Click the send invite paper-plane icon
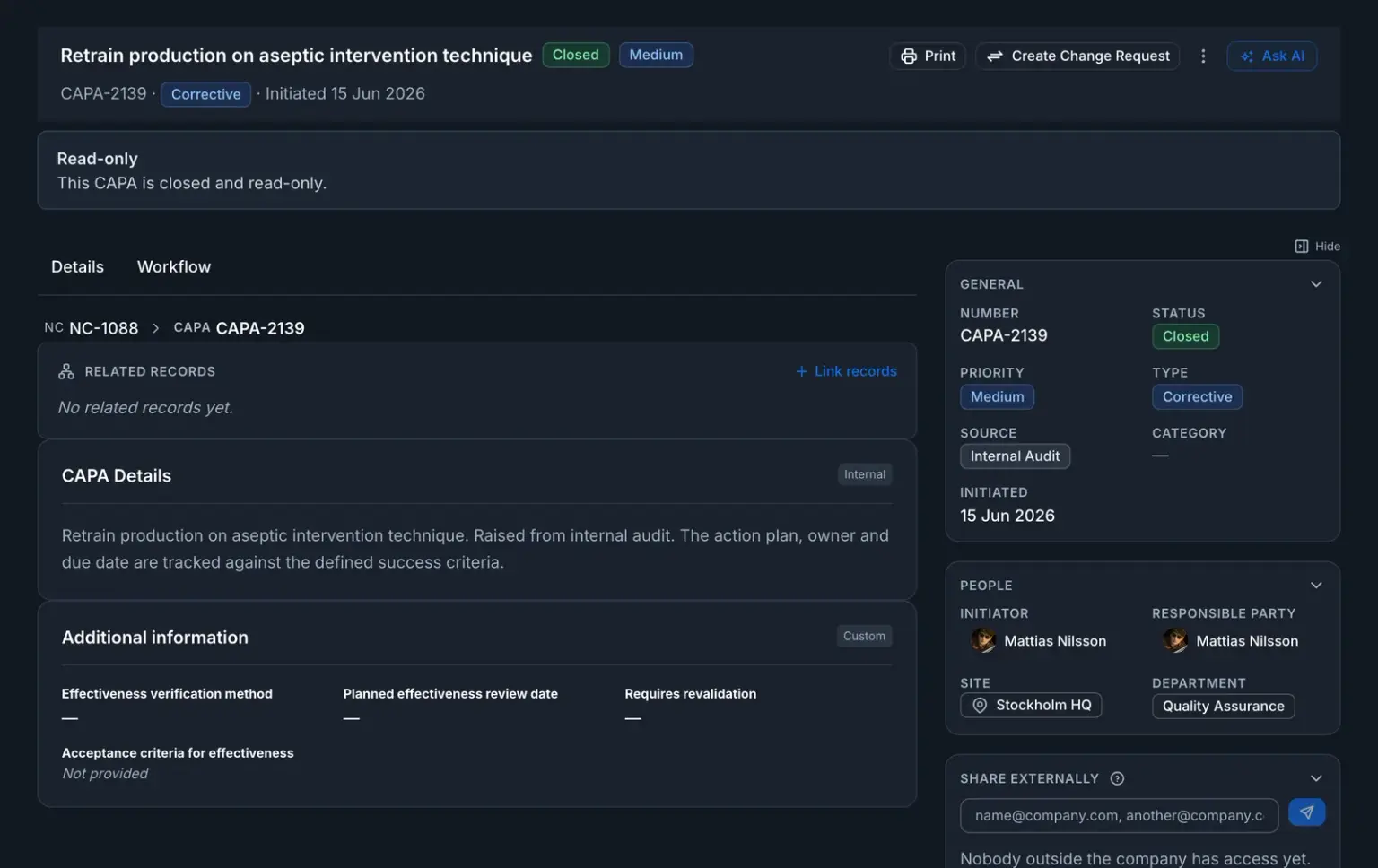Image resolution: width=1378 pixels, height=868 pixels. click(x=1306, y=812)
